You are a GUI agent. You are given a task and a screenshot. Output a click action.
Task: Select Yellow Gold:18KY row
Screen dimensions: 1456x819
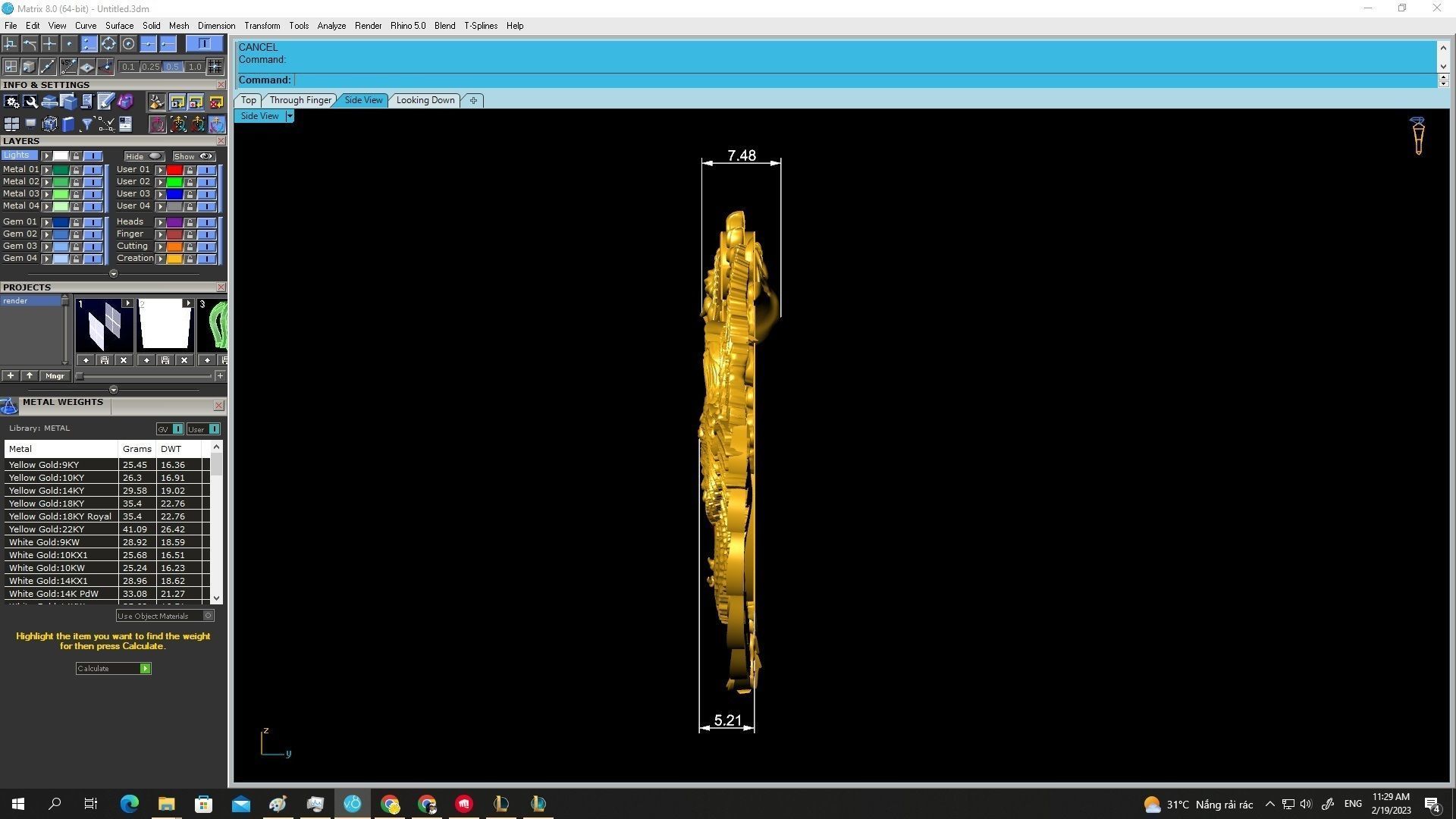[61, 504]
